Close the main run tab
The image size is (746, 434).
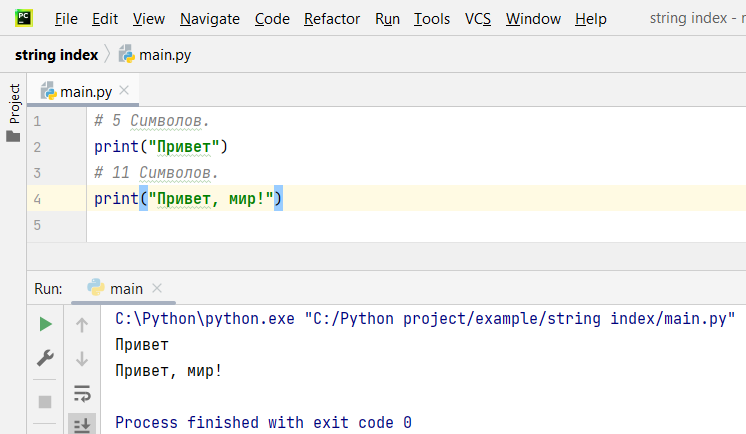click(157, 288)
